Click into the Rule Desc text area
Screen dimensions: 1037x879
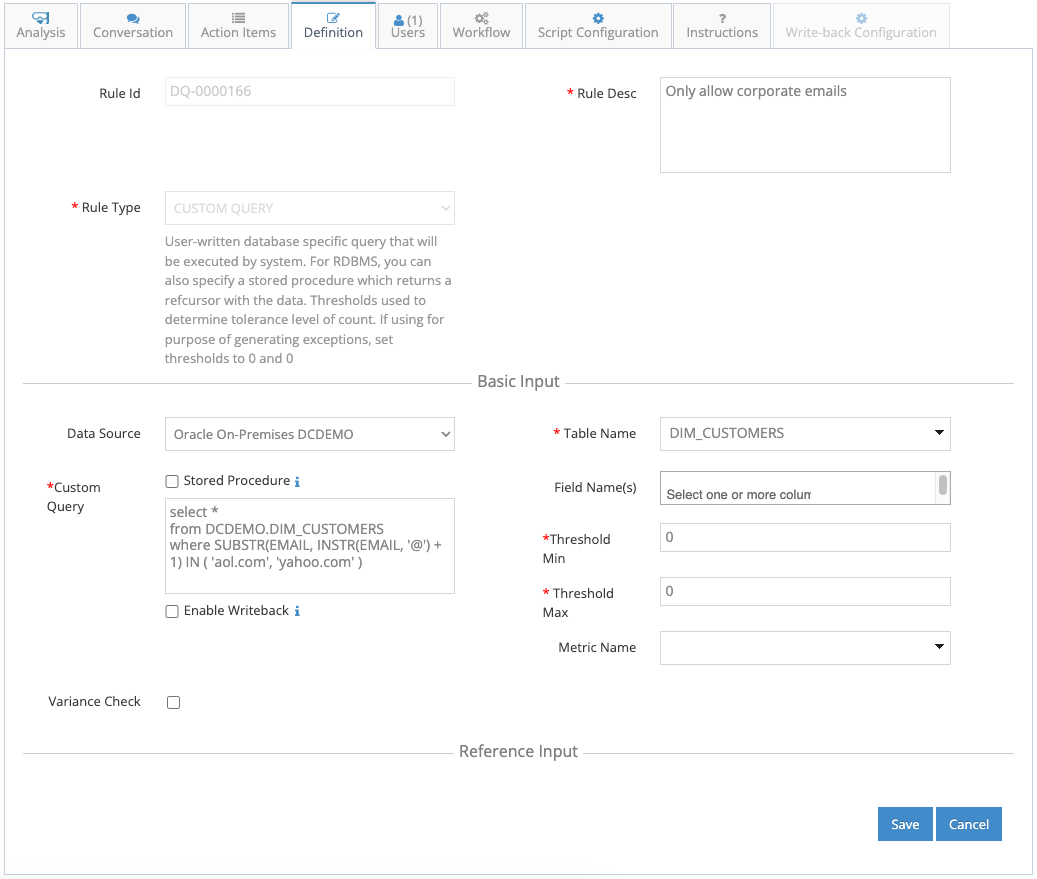pyautogui.click(x=805, y=125)
